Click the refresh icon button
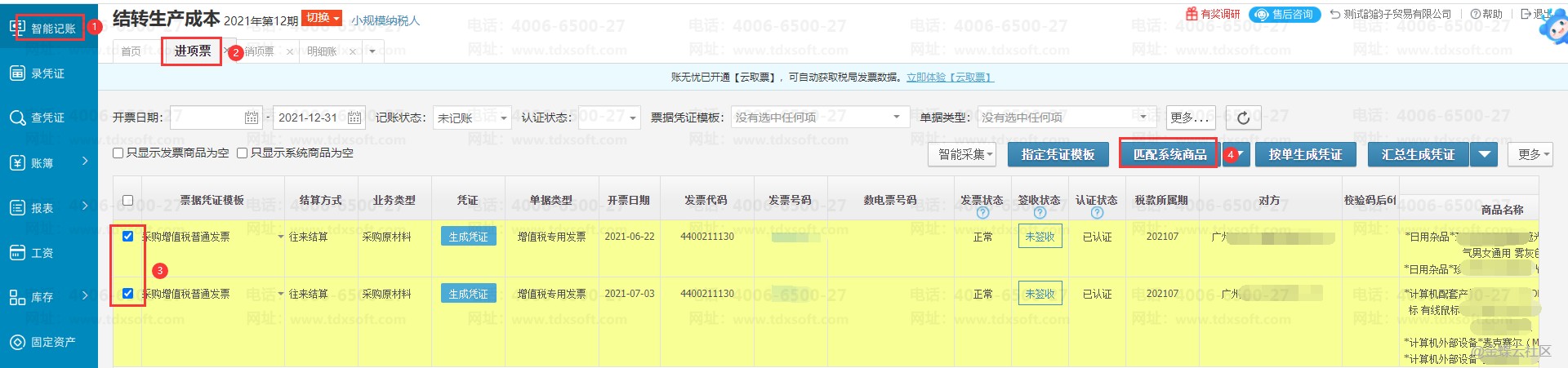Viewport: 1568px width, 368px height. 1243,117
